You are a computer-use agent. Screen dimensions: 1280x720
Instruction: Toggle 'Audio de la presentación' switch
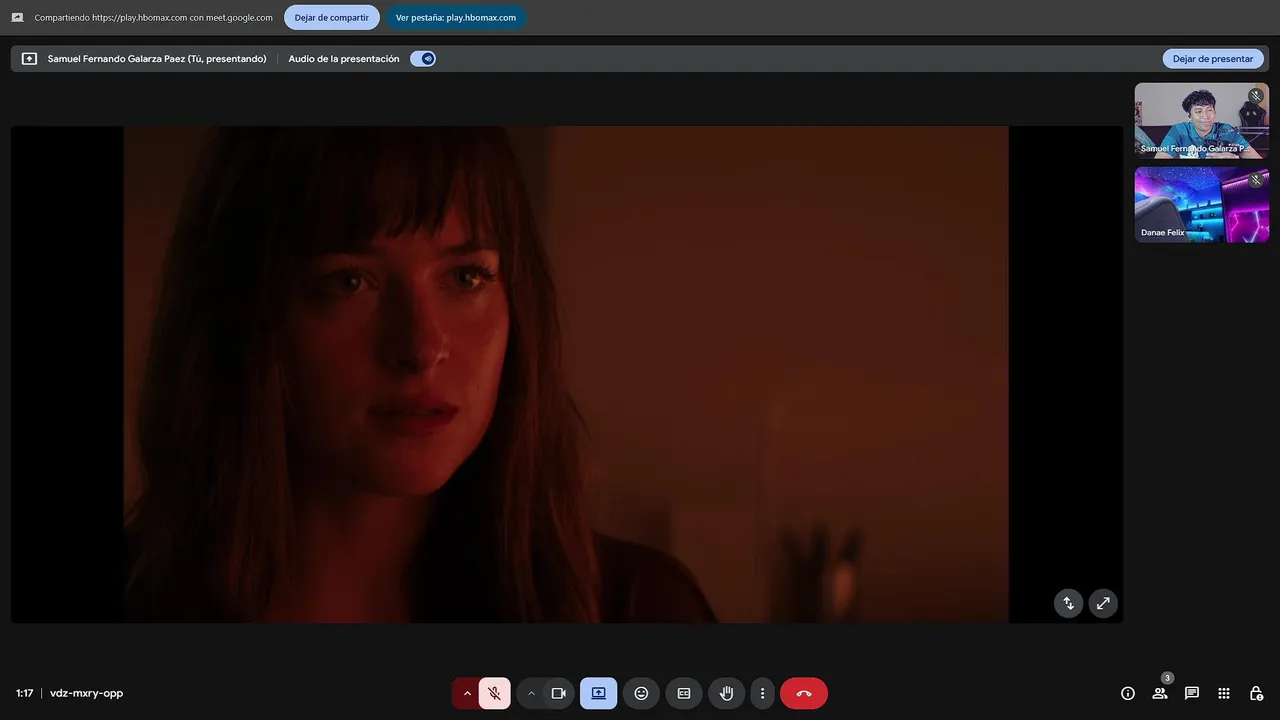[x=423, y=59]
